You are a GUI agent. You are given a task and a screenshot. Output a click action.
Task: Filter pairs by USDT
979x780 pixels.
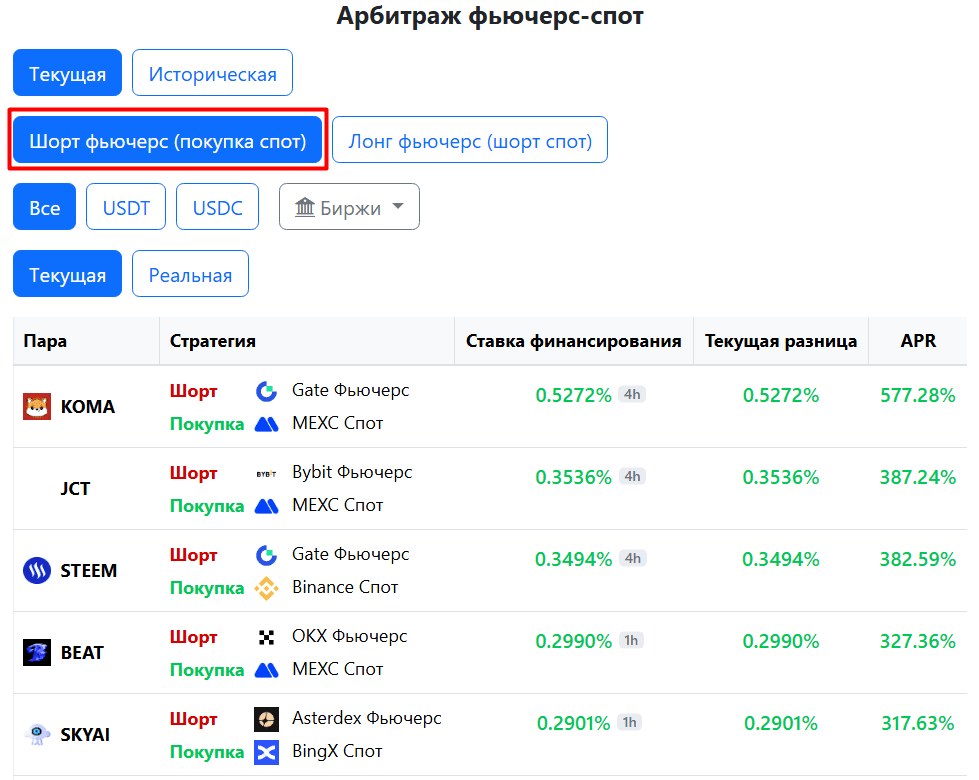coord(126,207)
